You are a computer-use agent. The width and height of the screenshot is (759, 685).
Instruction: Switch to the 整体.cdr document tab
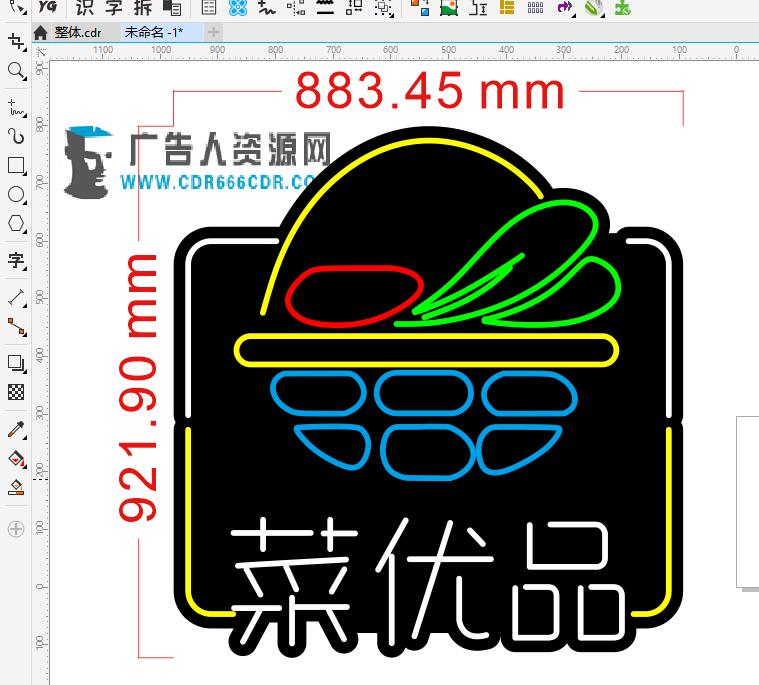[x=78, y=32]
